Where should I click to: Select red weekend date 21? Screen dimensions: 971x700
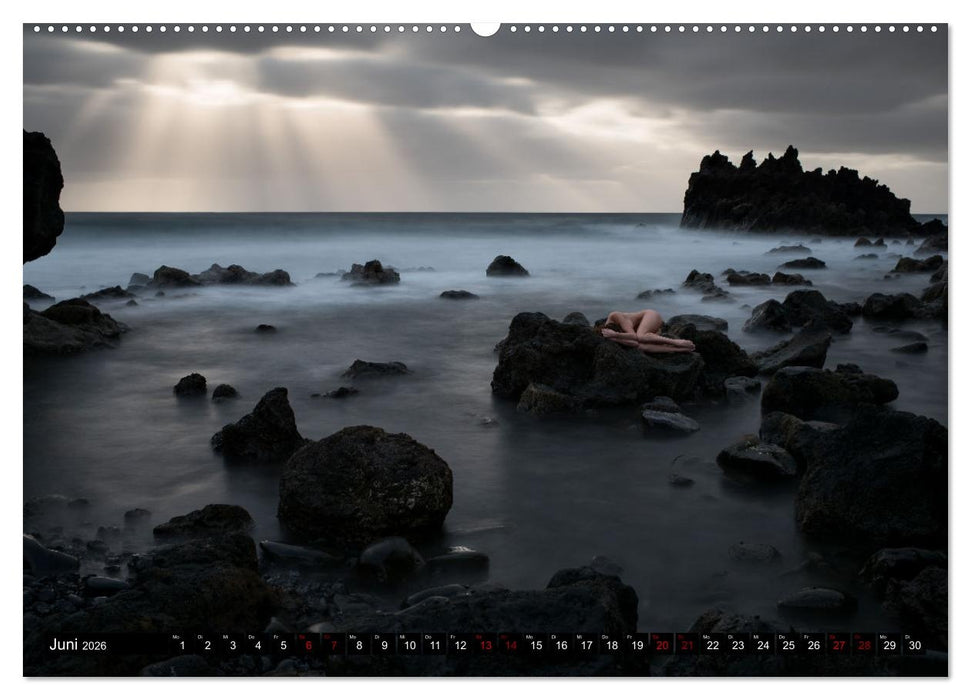point(688,643)
